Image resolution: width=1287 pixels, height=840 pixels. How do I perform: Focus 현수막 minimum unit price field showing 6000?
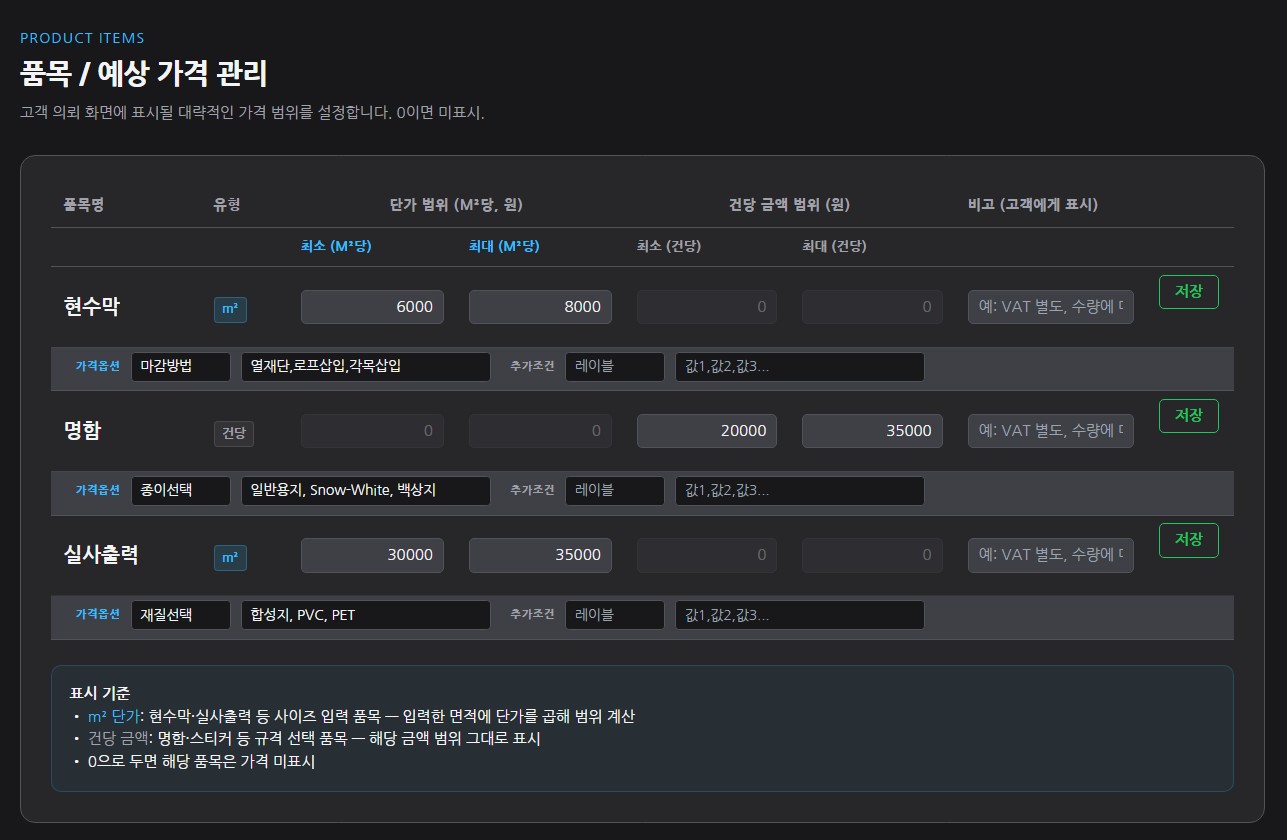click(x=372, y=307)
